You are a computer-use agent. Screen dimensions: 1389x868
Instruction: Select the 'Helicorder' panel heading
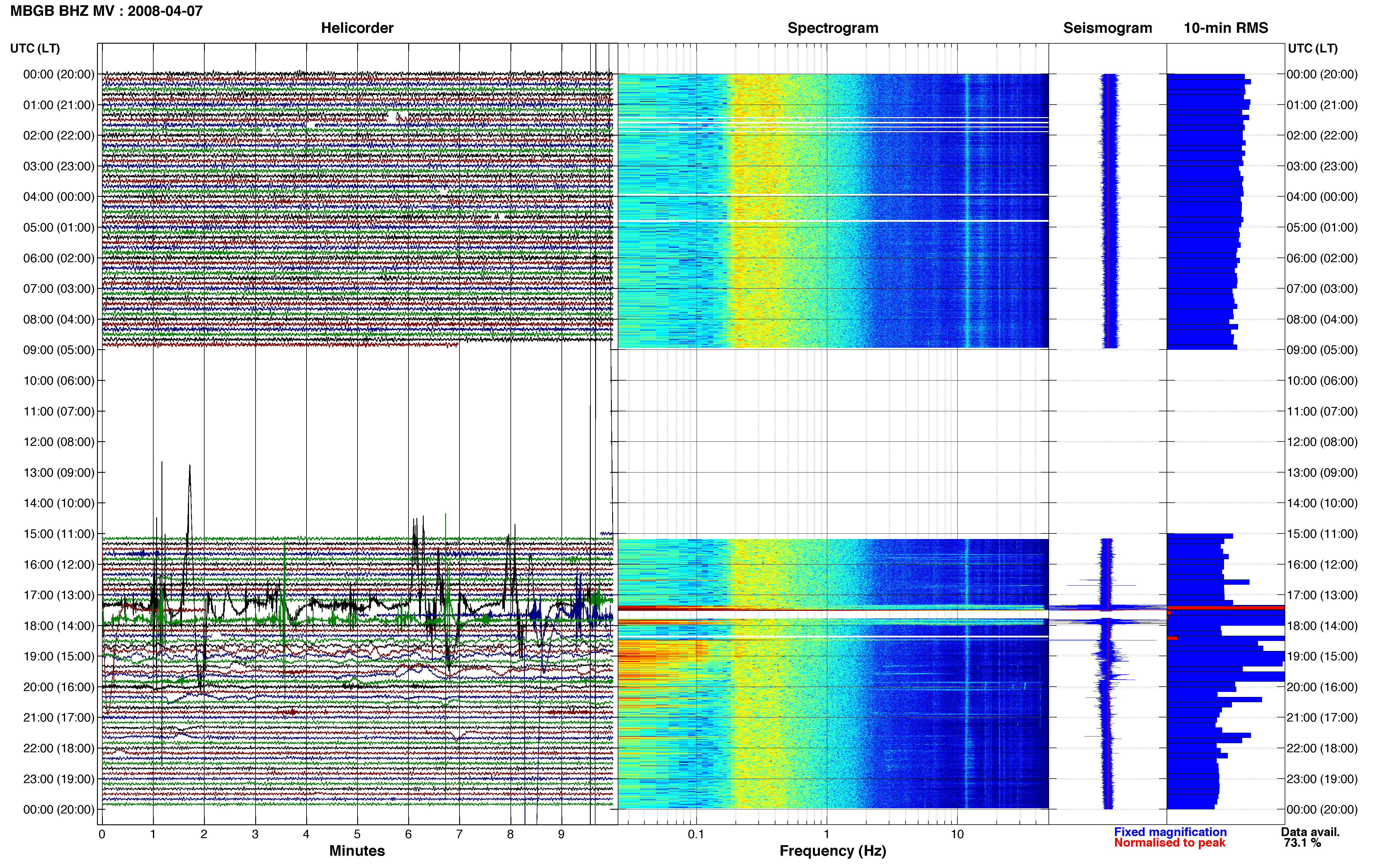pyautogui.click(x=357, y=28)
